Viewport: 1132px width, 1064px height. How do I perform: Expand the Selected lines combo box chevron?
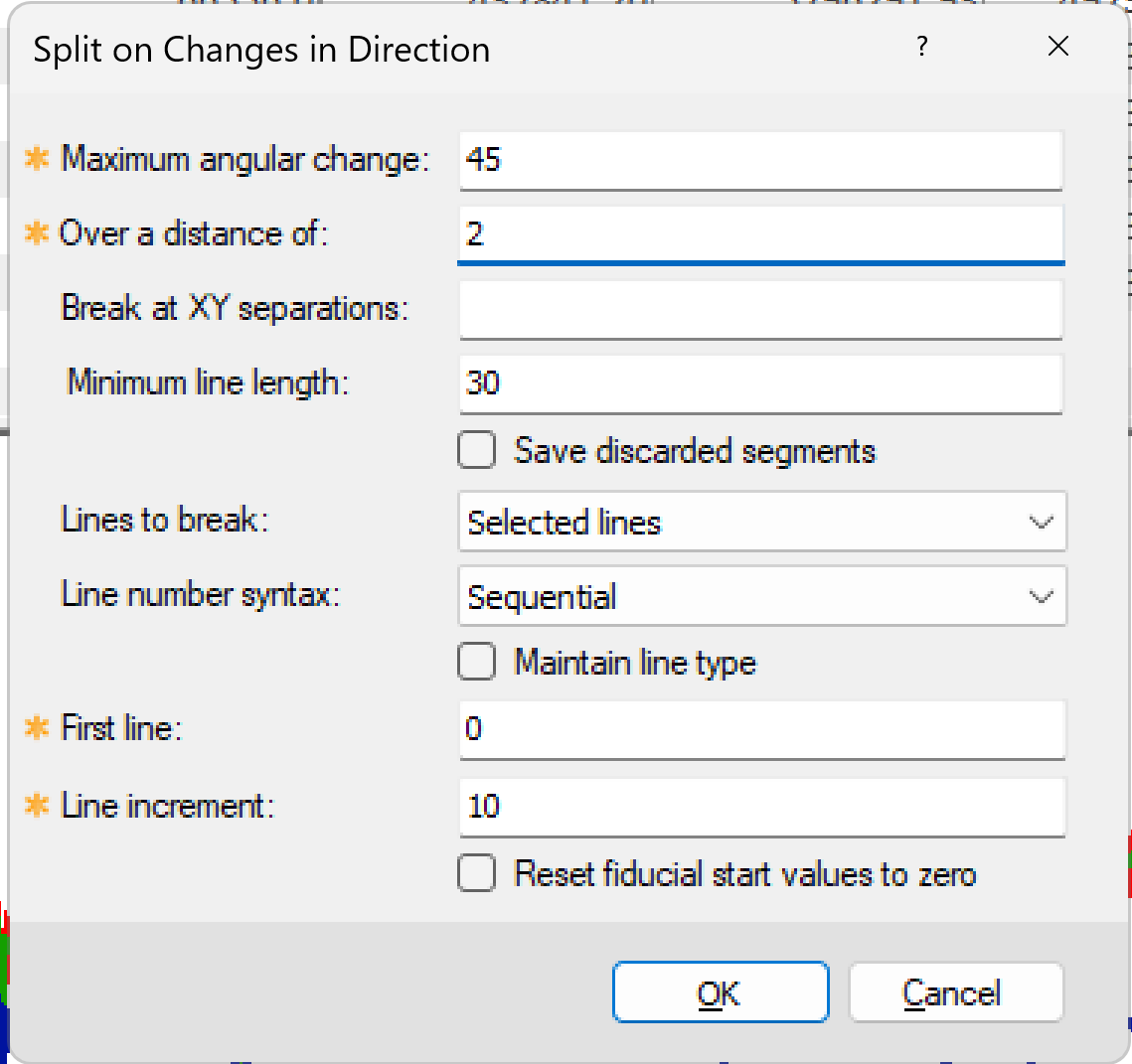[1041, 522]
